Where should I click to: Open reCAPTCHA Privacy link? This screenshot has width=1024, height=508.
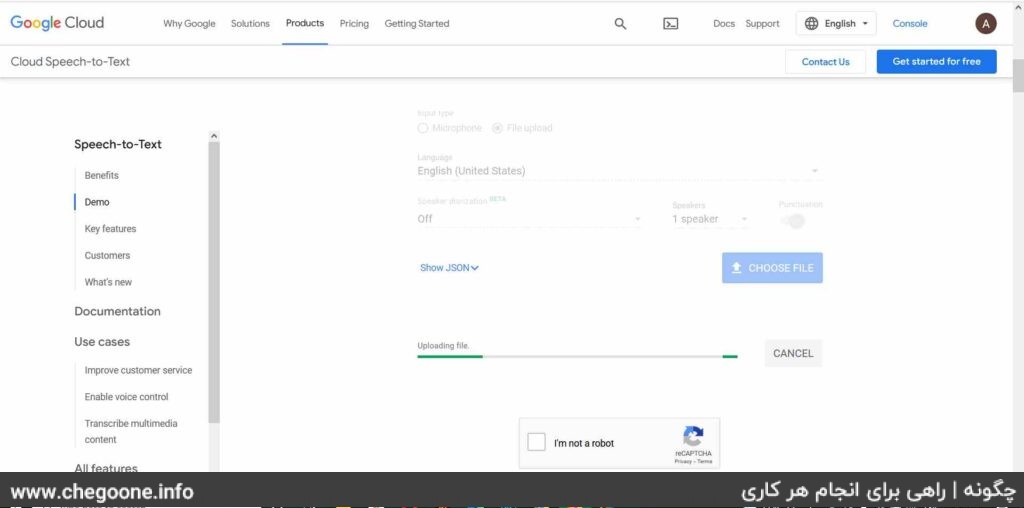click(x=683, y=462)
